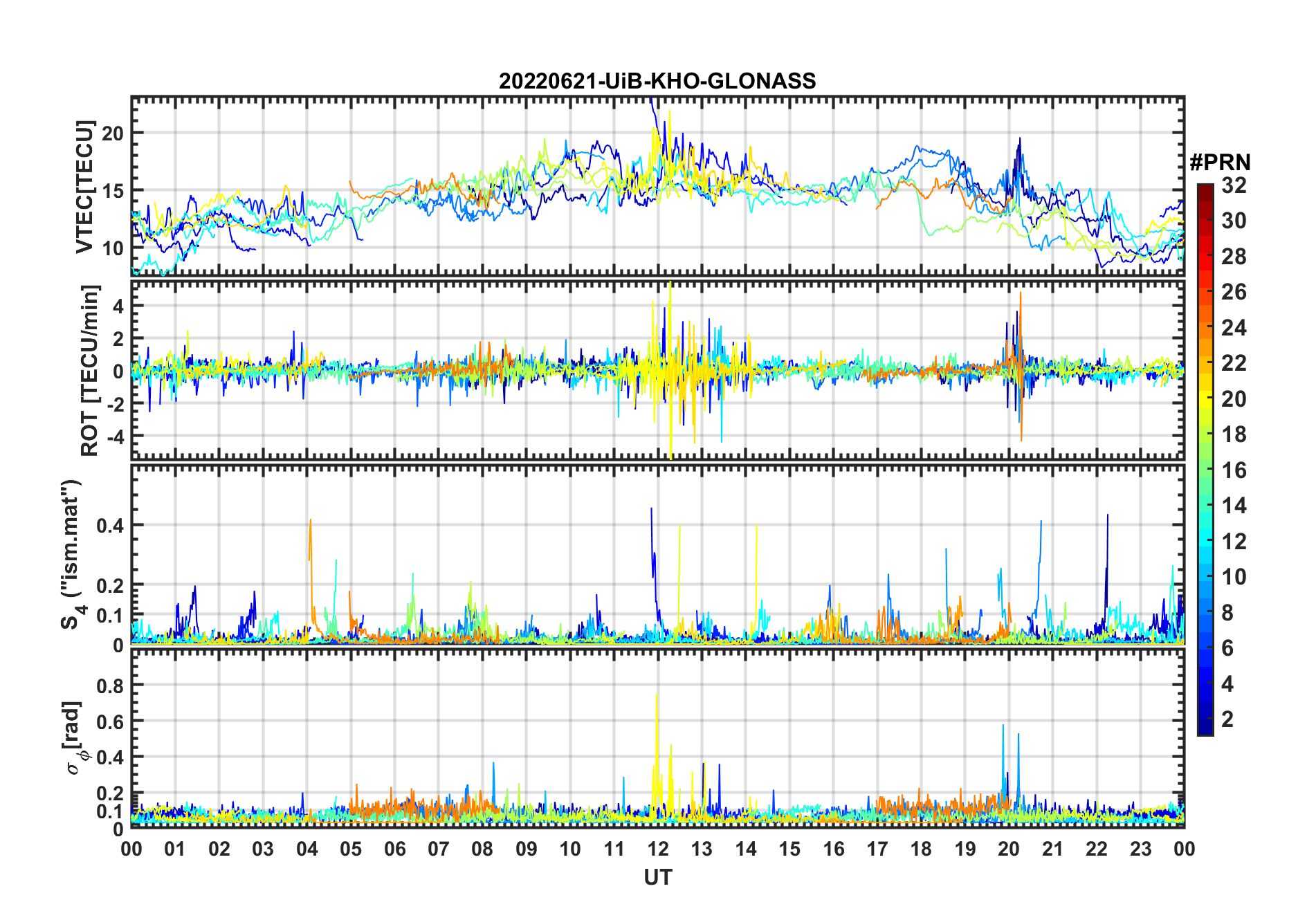Select colorbar tick label 24
Image resolution: width=1316 pixels, height=920 pixels.
pyautogui.click(x=1234, y=328)
